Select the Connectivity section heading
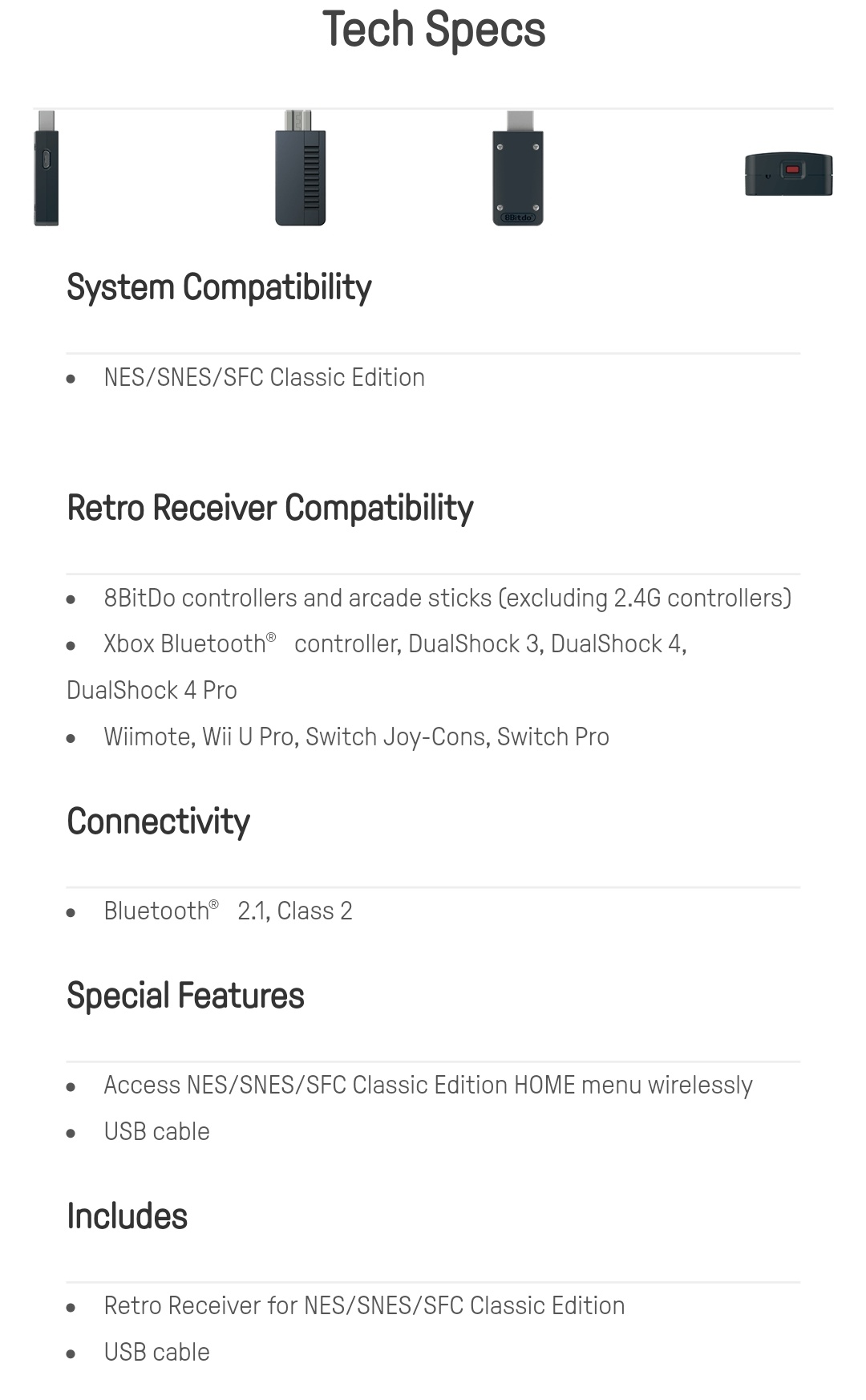 (159, 822)
